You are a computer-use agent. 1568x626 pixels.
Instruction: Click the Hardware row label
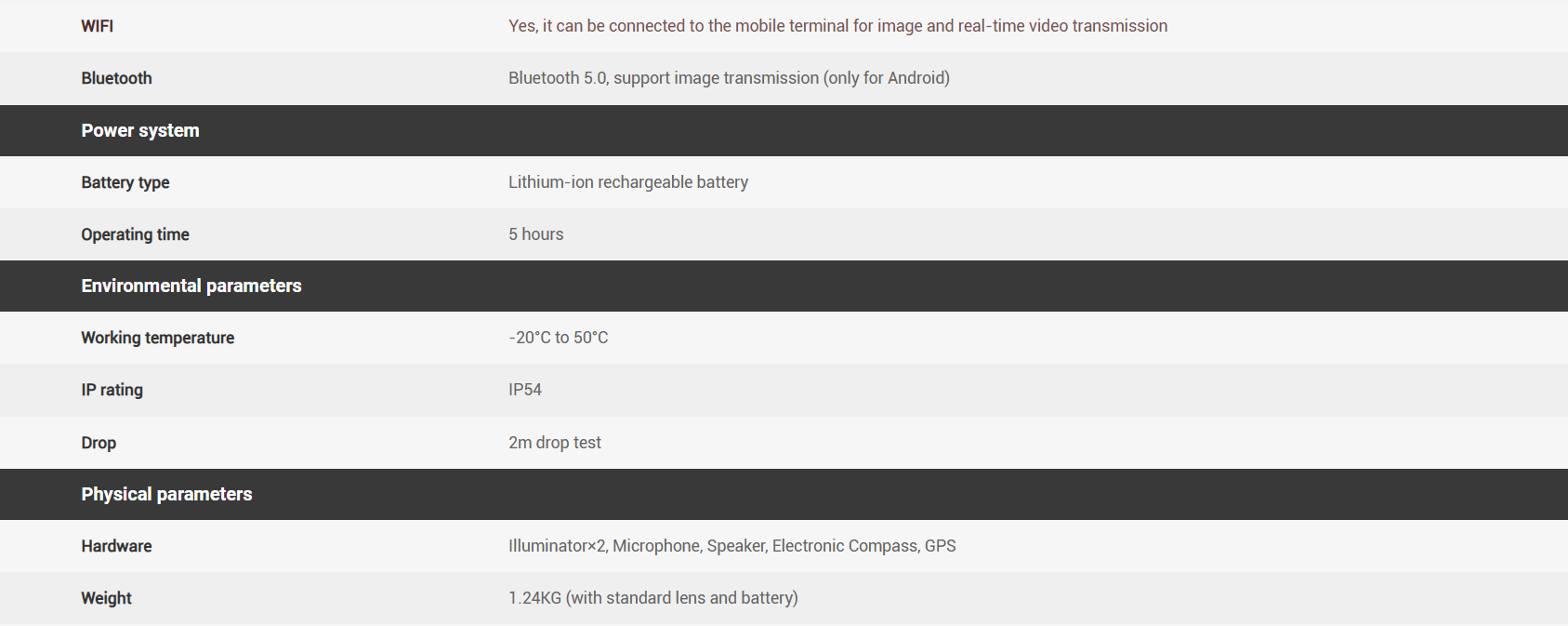pyautogui.click(x=116, y=546)
